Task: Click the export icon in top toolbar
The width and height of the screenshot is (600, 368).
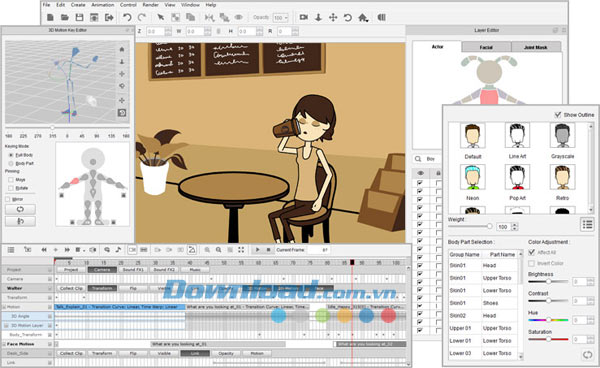Action: point(109,18)
